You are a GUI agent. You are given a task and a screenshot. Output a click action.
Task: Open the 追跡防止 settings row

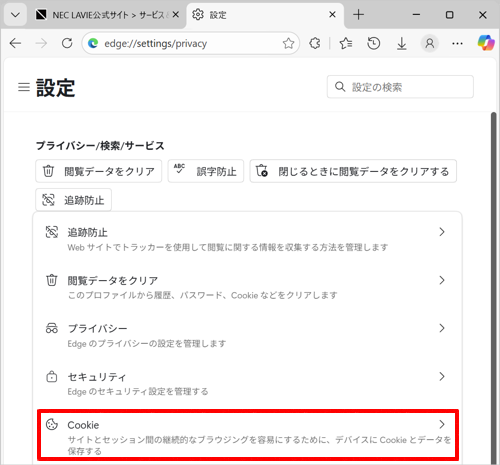coord(247,239)
